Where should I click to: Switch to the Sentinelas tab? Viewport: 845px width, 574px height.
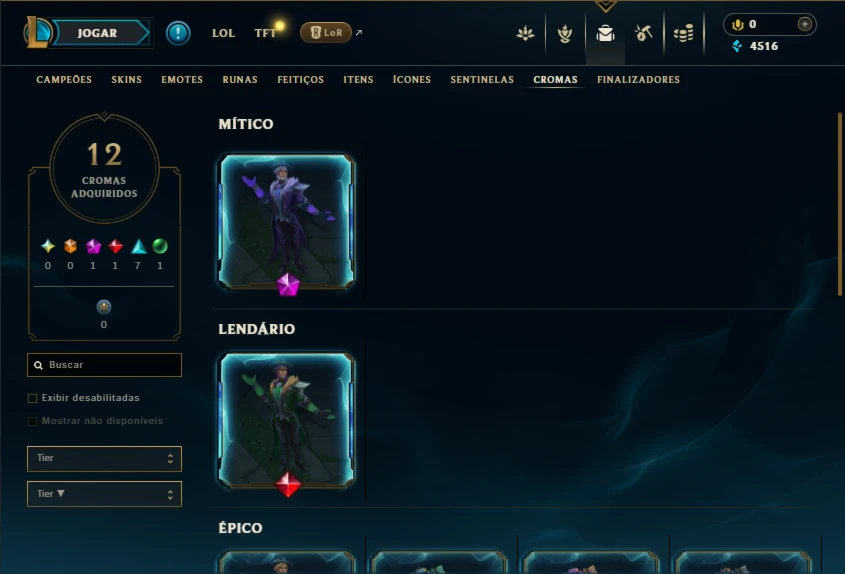pyautogui.click(x=482, y=80)
